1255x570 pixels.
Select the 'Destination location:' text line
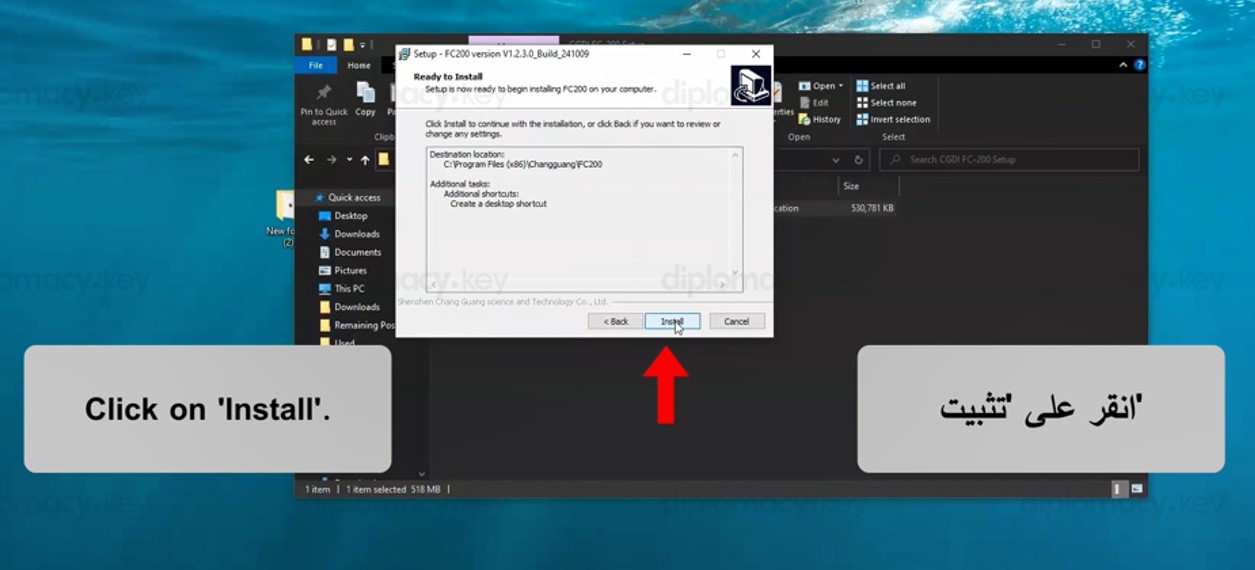pyautogui.click(x=467, y=154)
